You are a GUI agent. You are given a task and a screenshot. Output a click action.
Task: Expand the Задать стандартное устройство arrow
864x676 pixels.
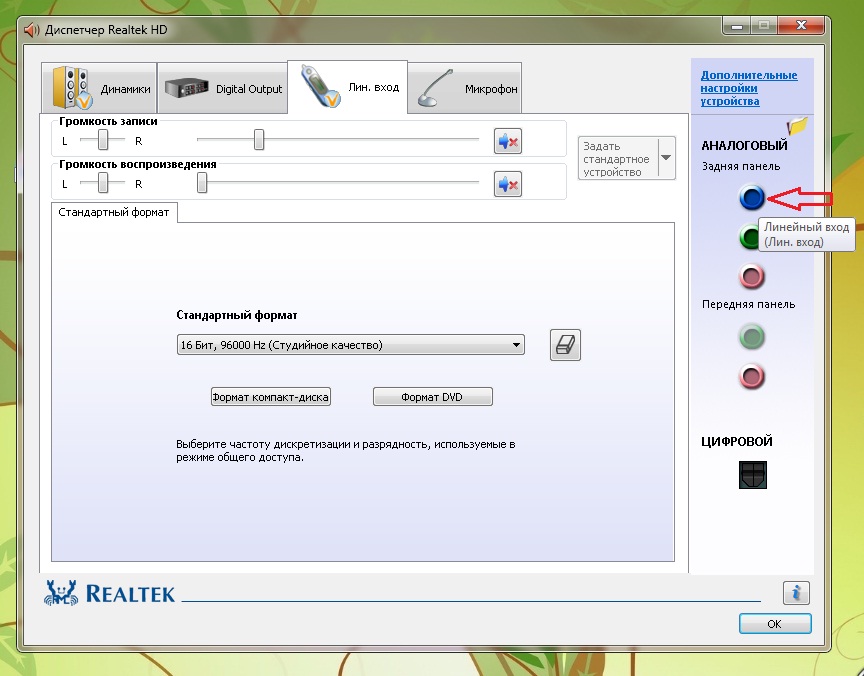click(x=666, y=158)
